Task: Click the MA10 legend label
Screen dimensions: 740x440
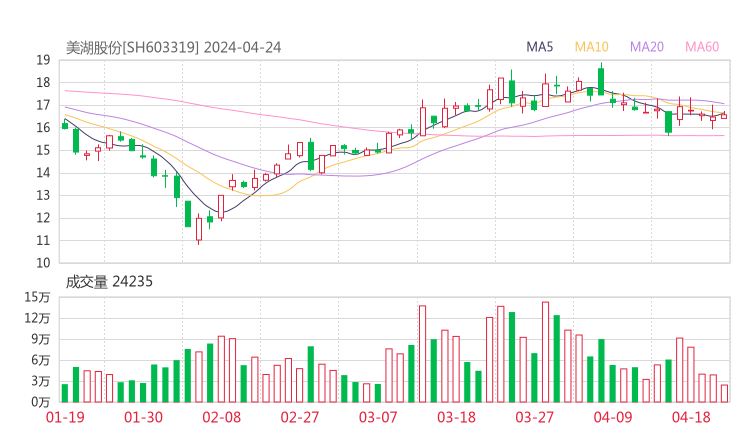Action: click(x=591, y=47)
